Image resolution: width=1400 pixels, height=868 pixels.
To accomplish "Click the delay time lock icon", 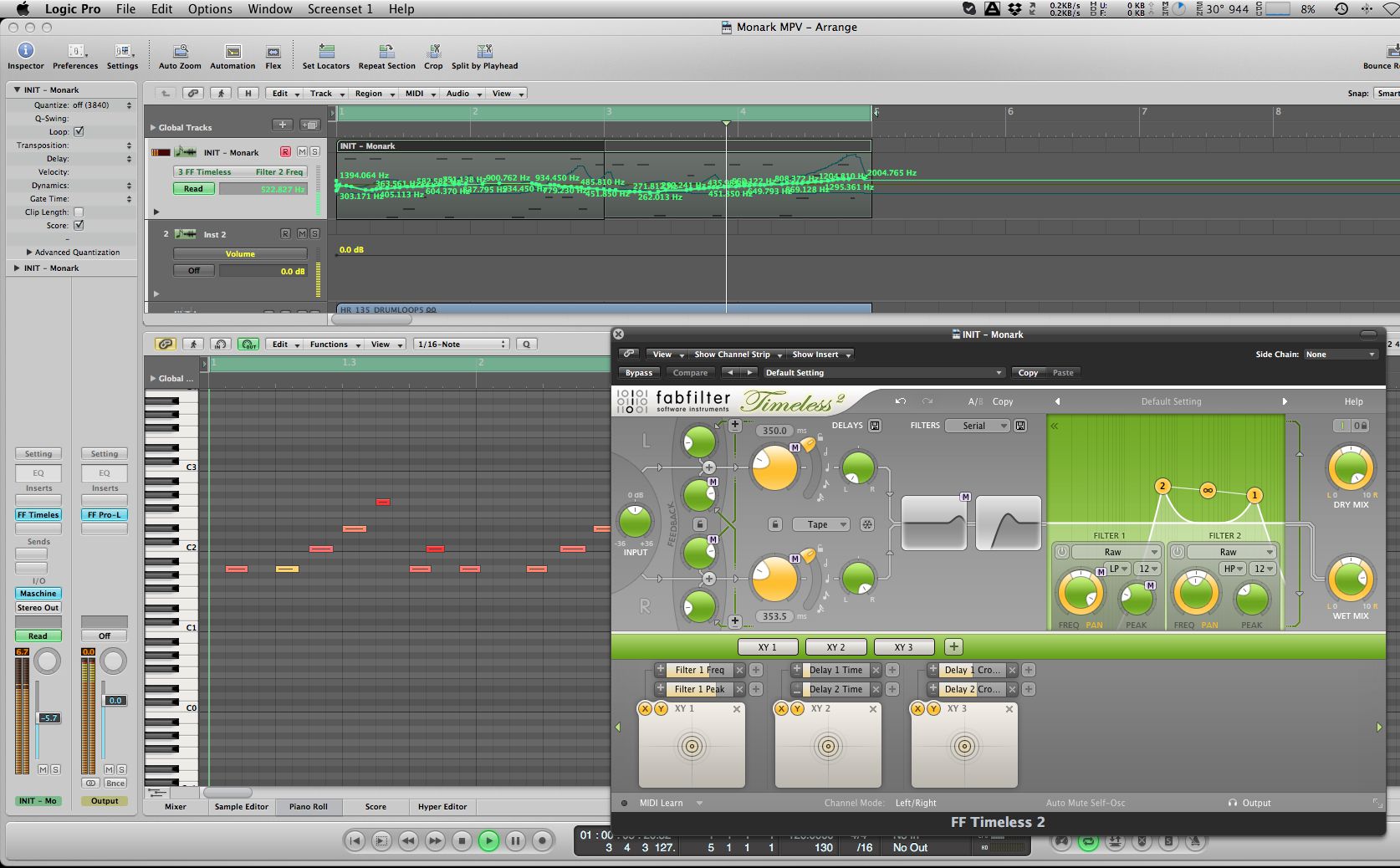I will point(775,524).
